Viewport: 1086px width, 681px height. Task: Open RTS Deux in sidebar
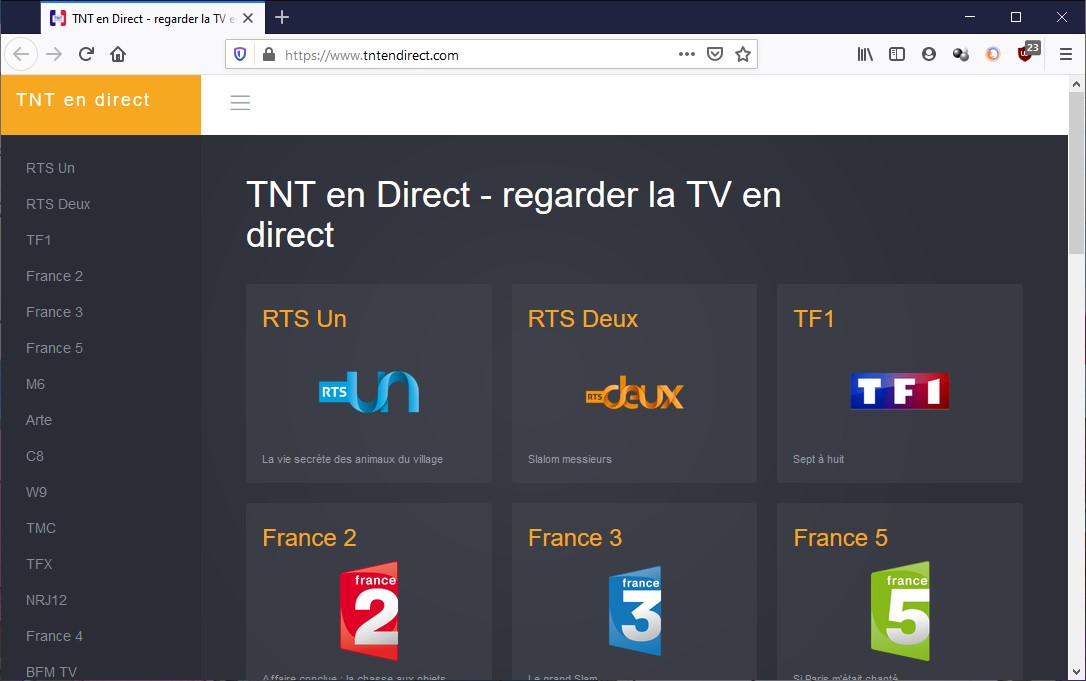57,204
